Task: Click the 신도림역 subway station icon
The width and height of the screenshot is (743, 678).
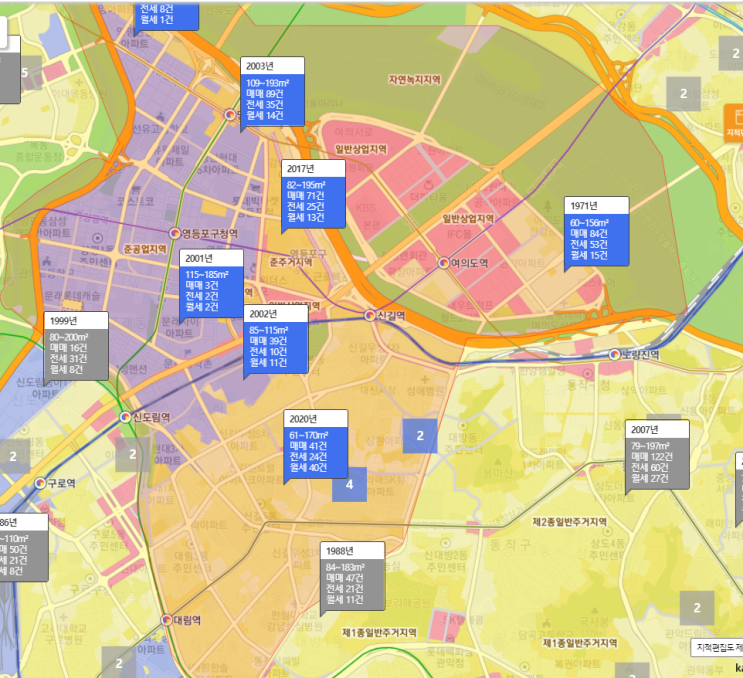Action: coord(125,417)
